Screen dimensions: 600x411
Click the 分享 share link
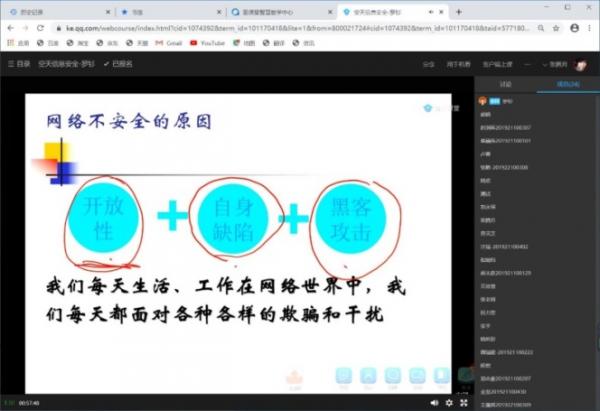pos(429,63)
